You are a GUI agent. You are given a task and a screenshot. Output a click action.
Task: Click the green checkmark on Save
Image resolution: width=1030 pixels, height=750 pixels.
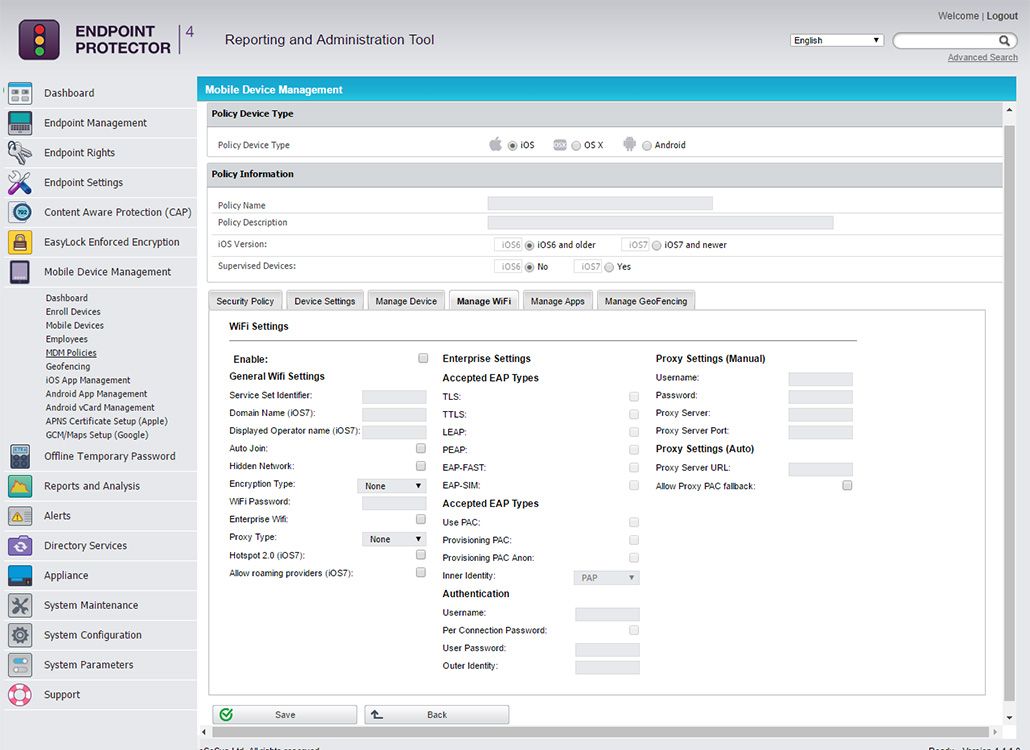click(226, 715)
